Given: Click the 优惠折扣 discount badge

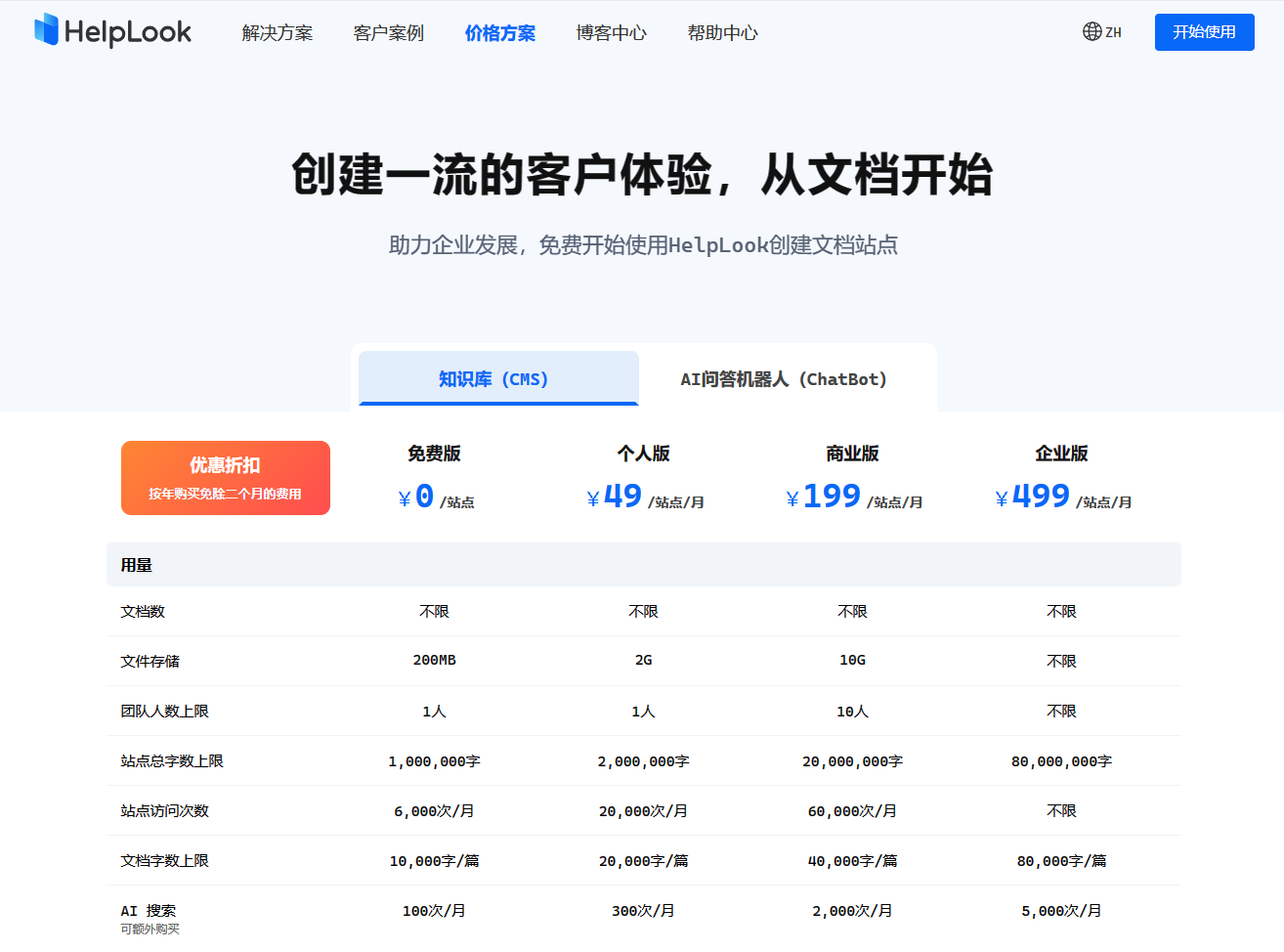Looking at the screenshot, I should tap(225, 477).
